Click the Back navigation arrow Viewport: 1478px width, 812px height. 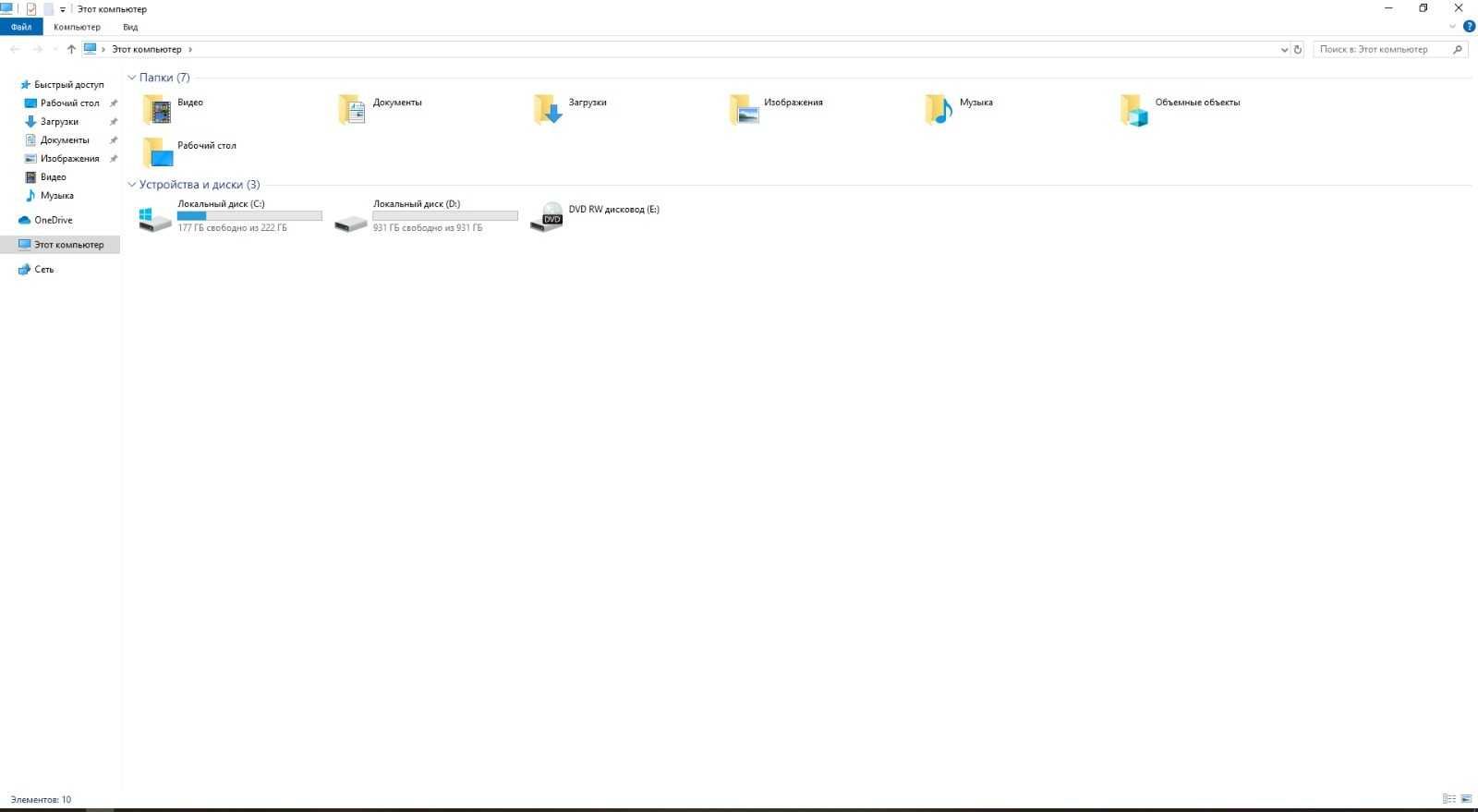[15, 49]
